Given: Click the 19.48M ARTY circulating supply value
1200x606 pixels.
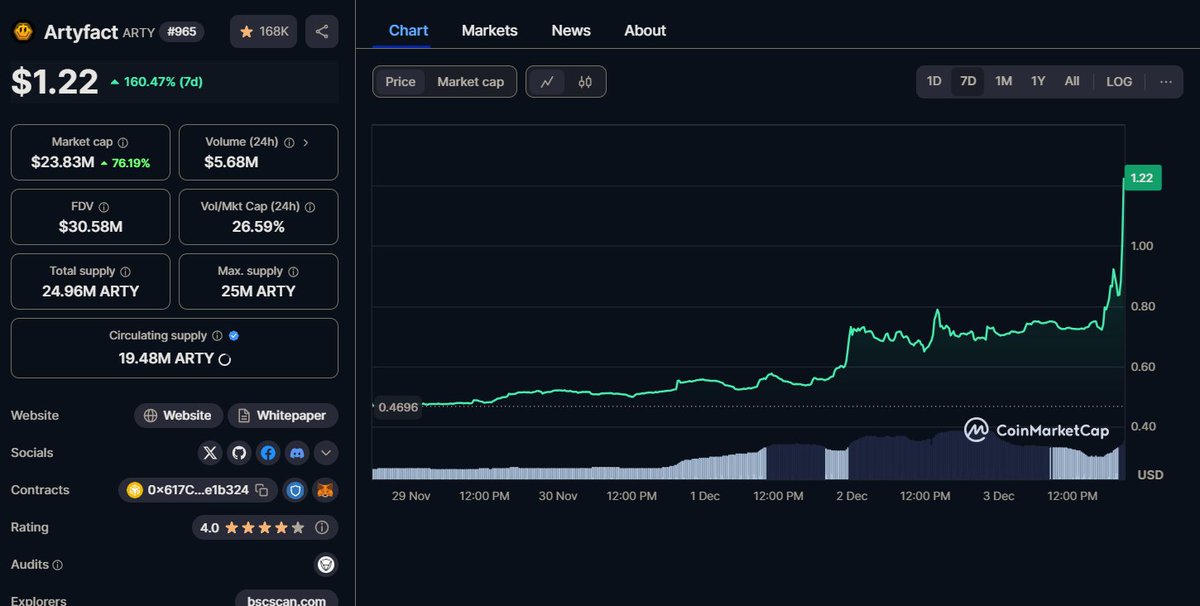Looking at the screenshot, I should [166, 358].
